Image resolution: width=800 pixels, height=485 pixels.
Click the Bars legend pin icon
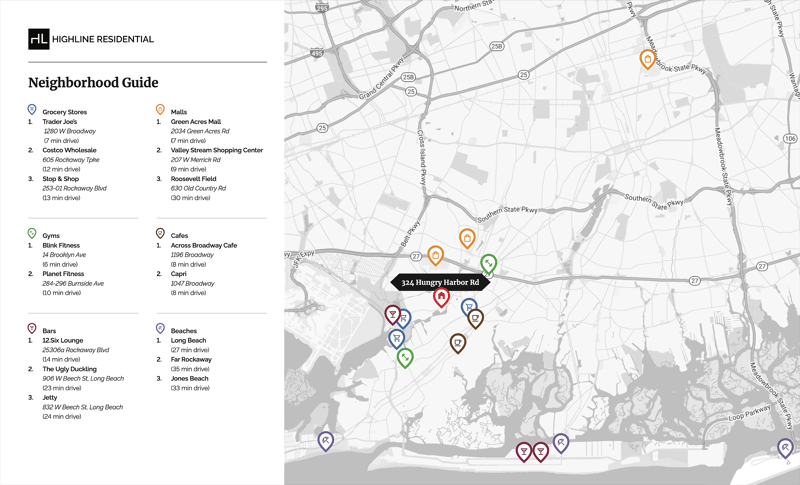coord(32,329)
